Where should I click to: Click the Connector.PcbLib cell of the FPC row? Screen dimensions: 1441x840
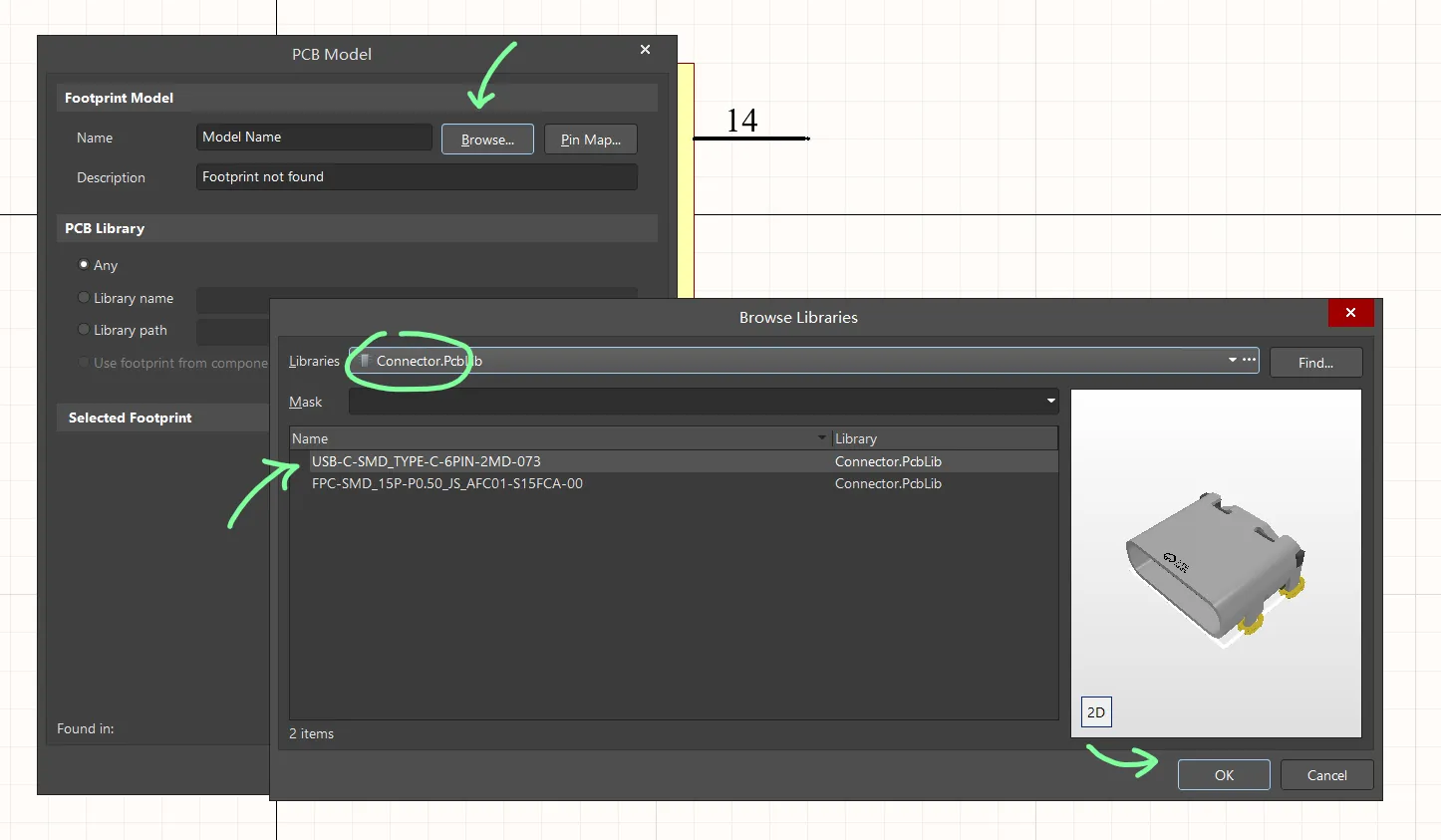click(888, 483)
